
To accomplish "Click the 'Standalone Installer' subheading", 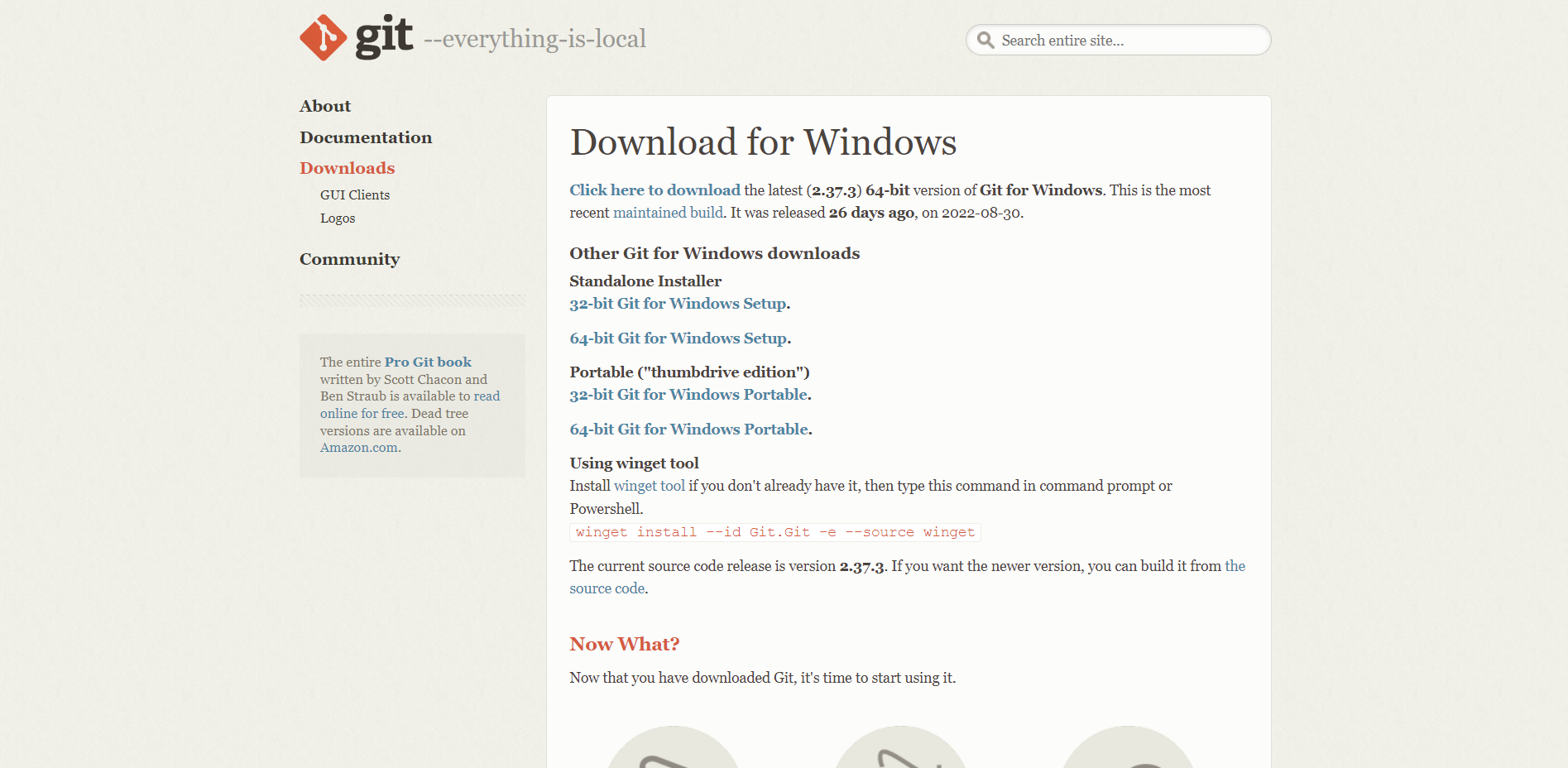I will coord(645,281).
